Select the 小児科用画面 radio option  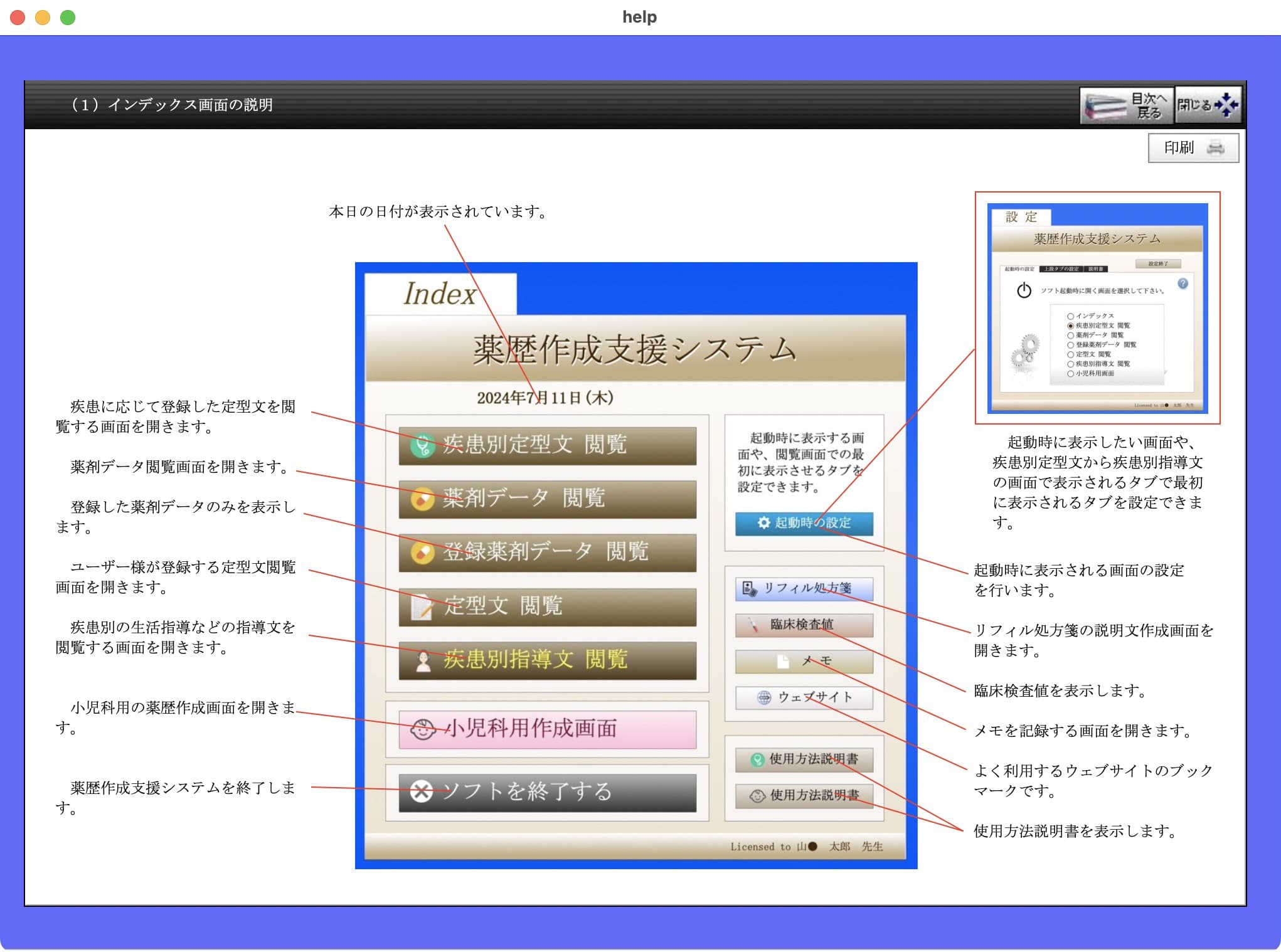point(1070,373)
